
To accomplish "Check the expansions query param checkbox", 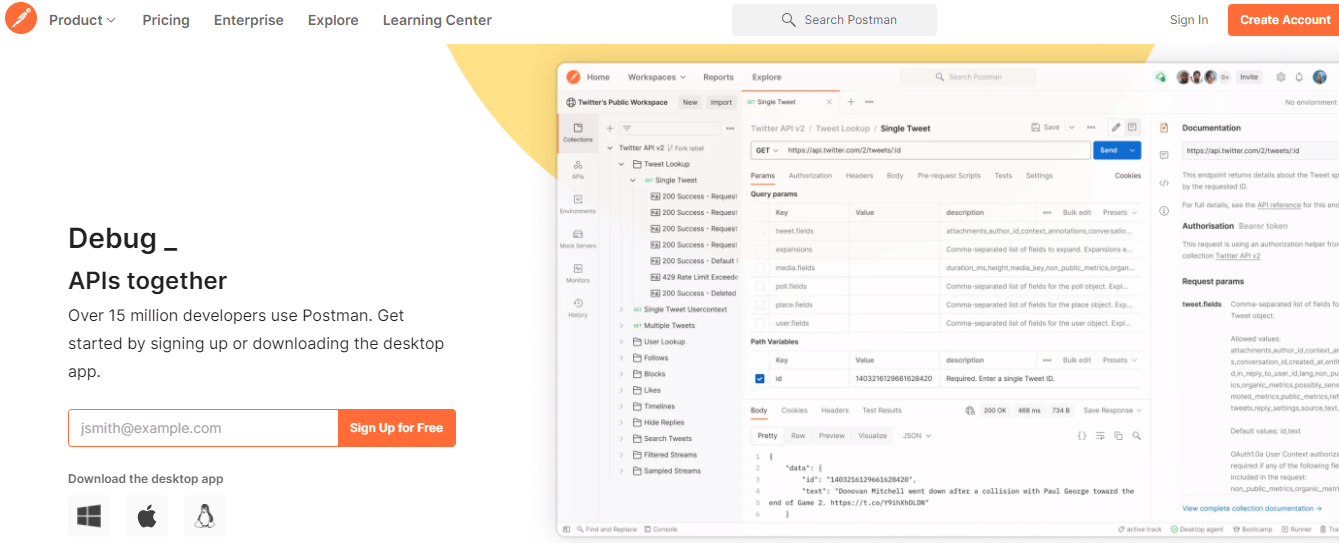I will tap(760, 249).
